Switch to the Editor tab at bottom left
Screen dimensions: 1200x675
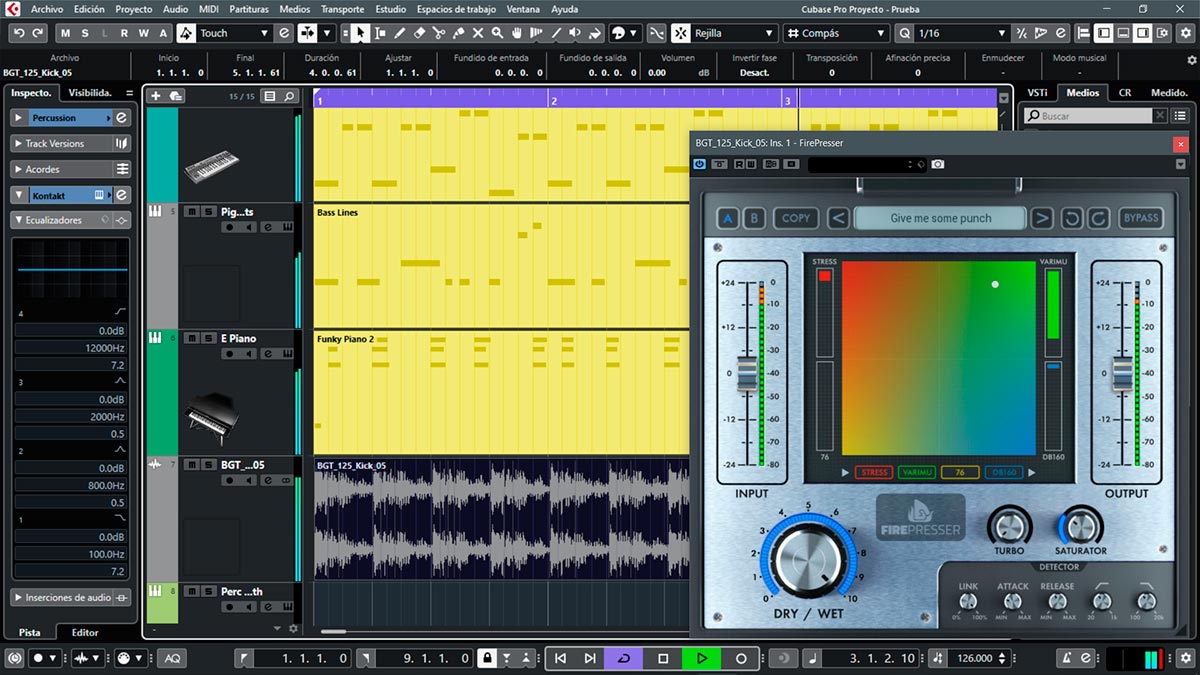(x=85, y=632)
